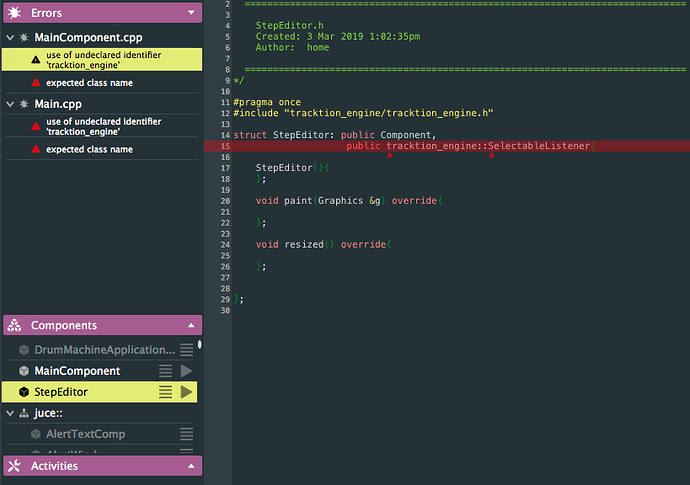Viewport: 690px width, 485px height.
Task: Select the highlighted undeclared identifier error
Action: (102, 60)
